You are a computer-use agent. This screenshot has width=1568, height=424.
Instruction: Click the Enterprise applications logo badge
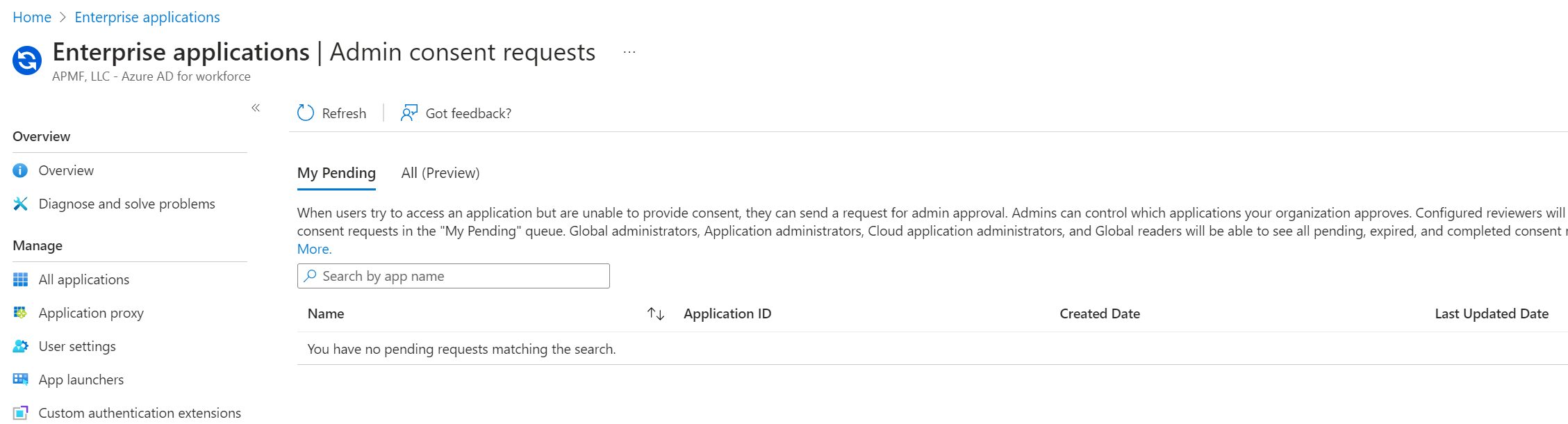coord(26,60)
